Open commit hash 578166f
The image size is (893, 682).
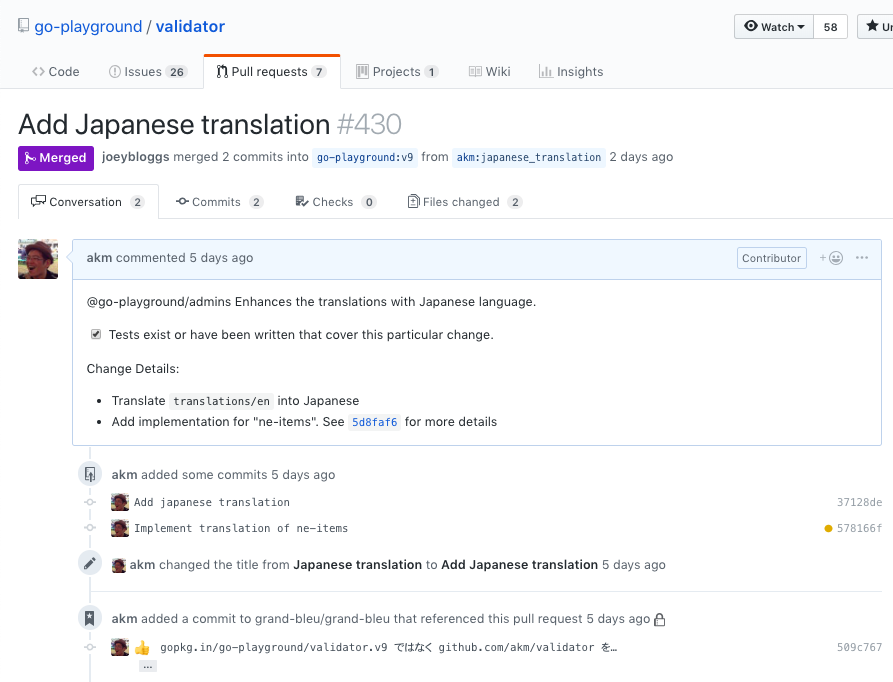859,529
